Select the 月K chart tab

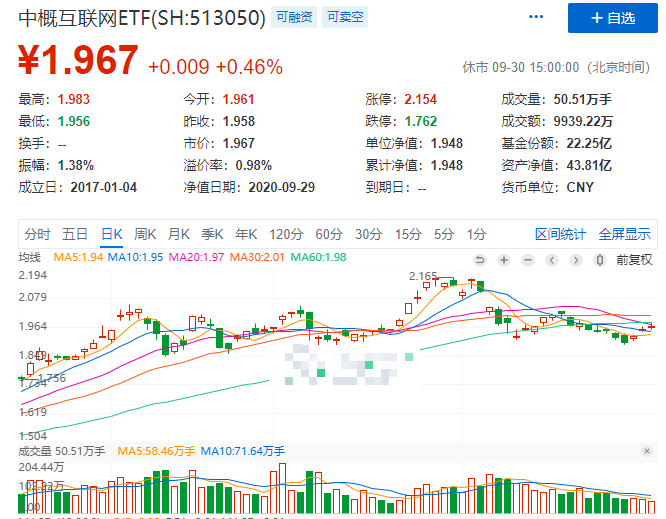click(x=178, y=234)
